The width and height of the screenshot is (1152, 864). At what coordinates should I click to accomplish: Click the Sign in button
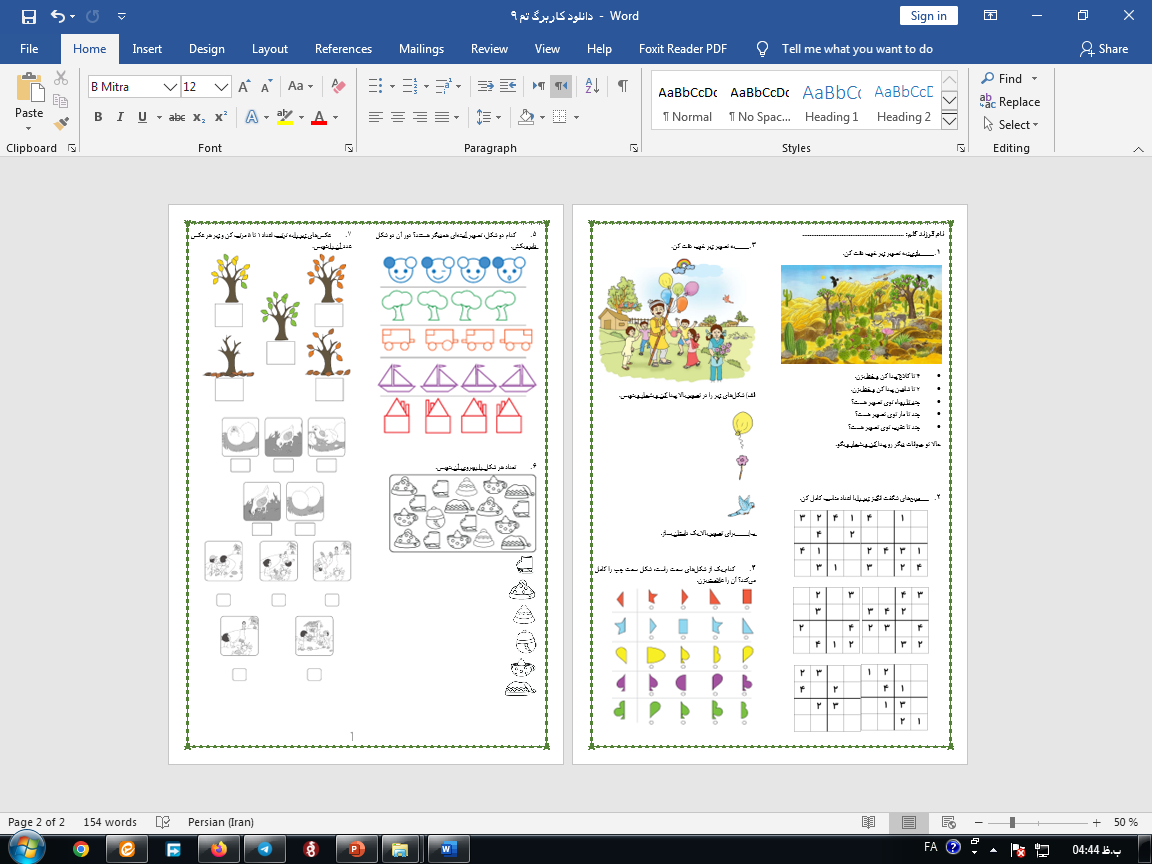928,16
